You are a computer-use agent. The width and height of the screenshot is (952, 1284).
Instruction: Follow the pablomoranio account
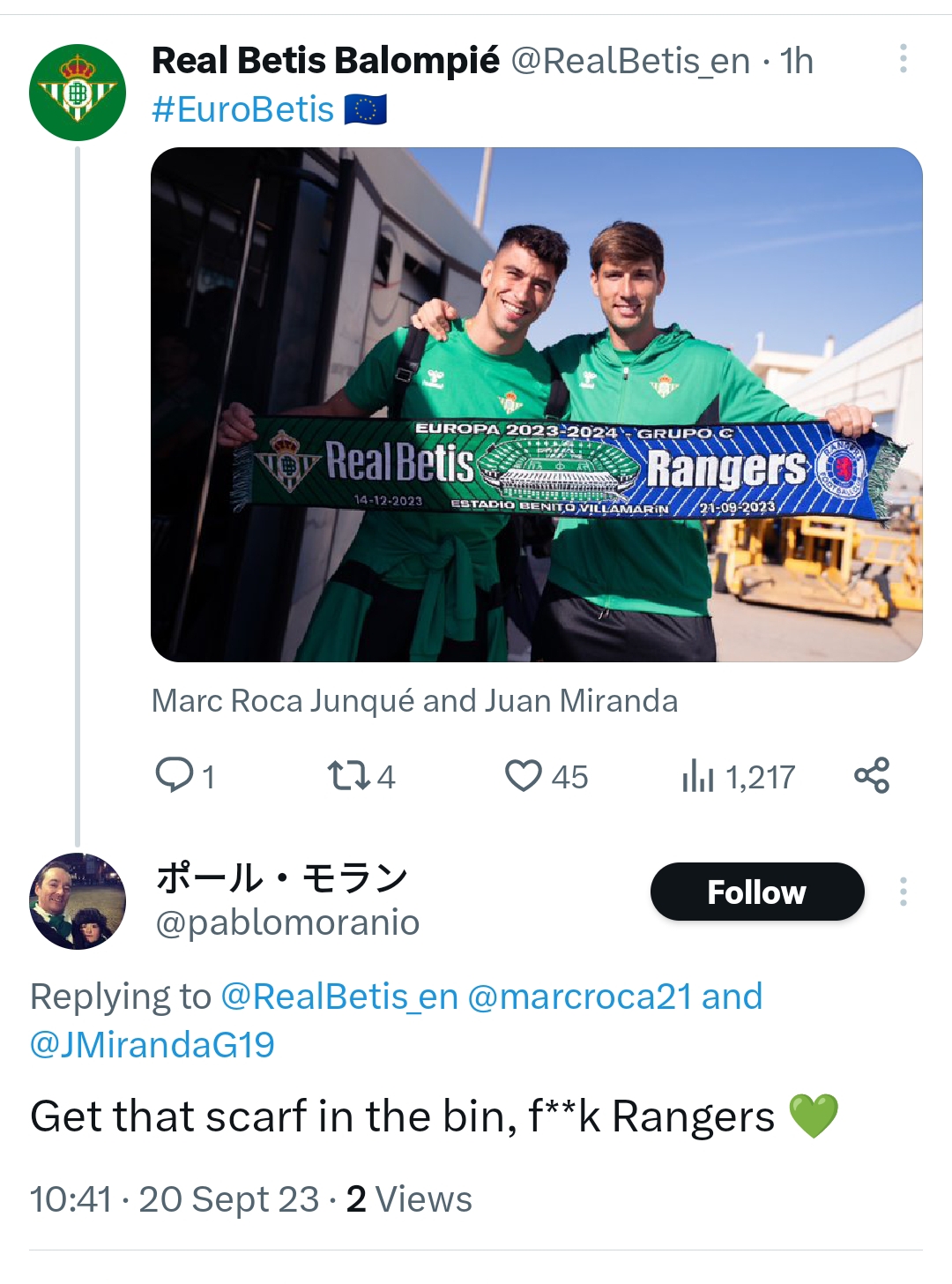756,892
